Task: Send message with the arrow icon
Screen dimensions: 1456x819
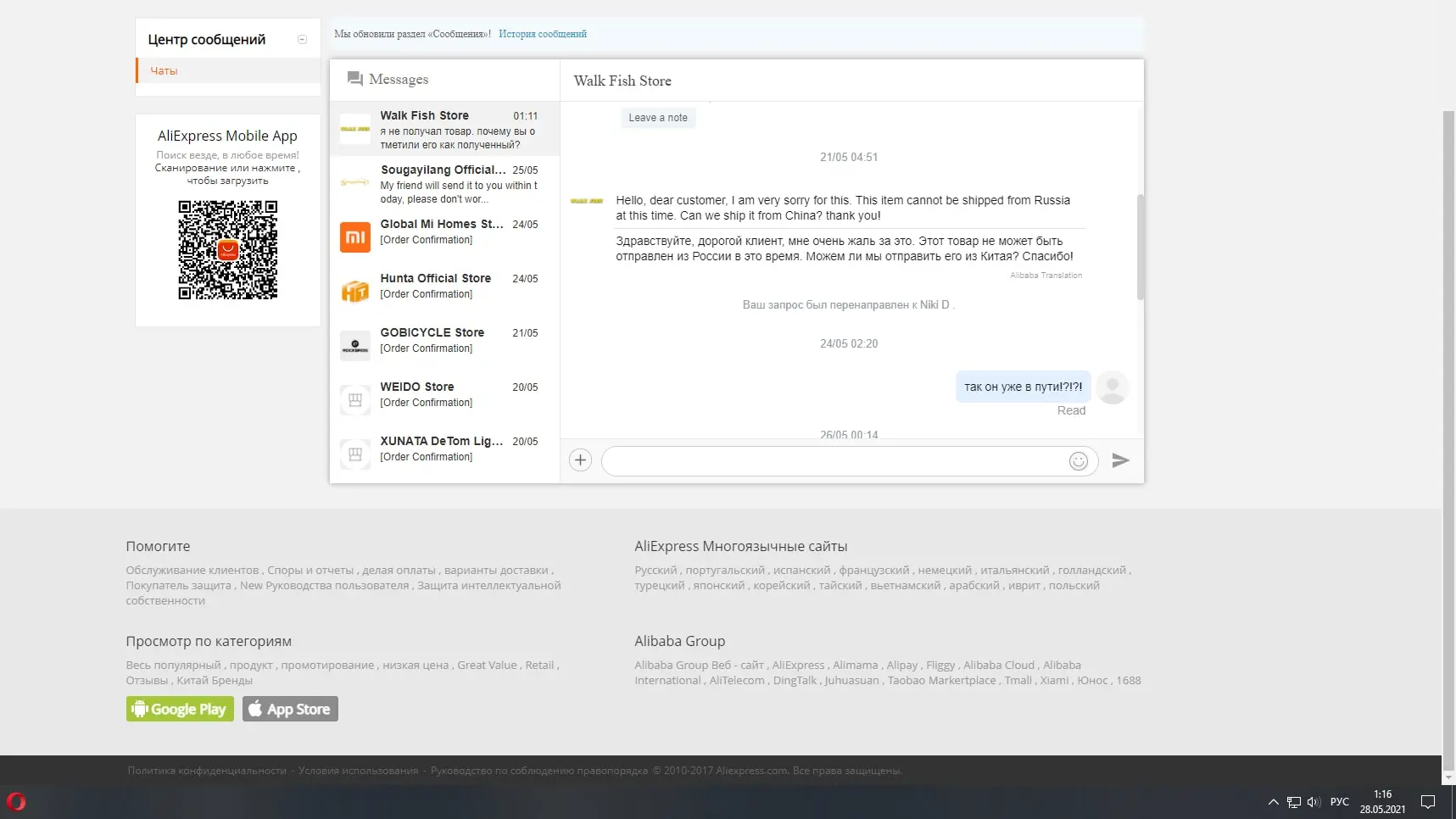Action: pos(1120,460)
